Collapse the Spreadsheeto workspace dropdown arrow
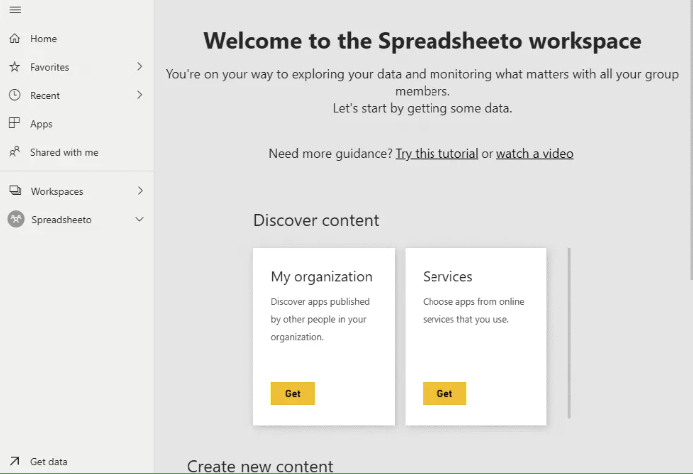 point(140,219)
